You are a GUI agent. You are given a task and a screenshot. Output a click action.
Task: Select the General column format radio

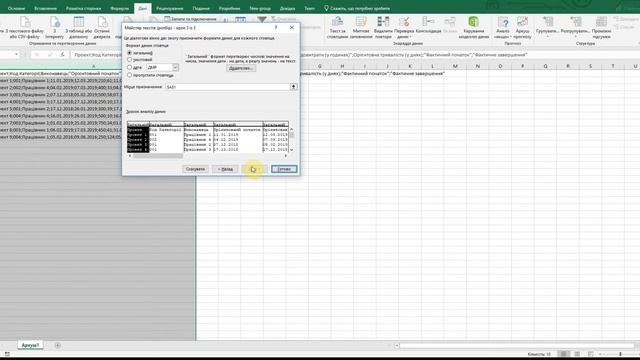click(129, 53)
